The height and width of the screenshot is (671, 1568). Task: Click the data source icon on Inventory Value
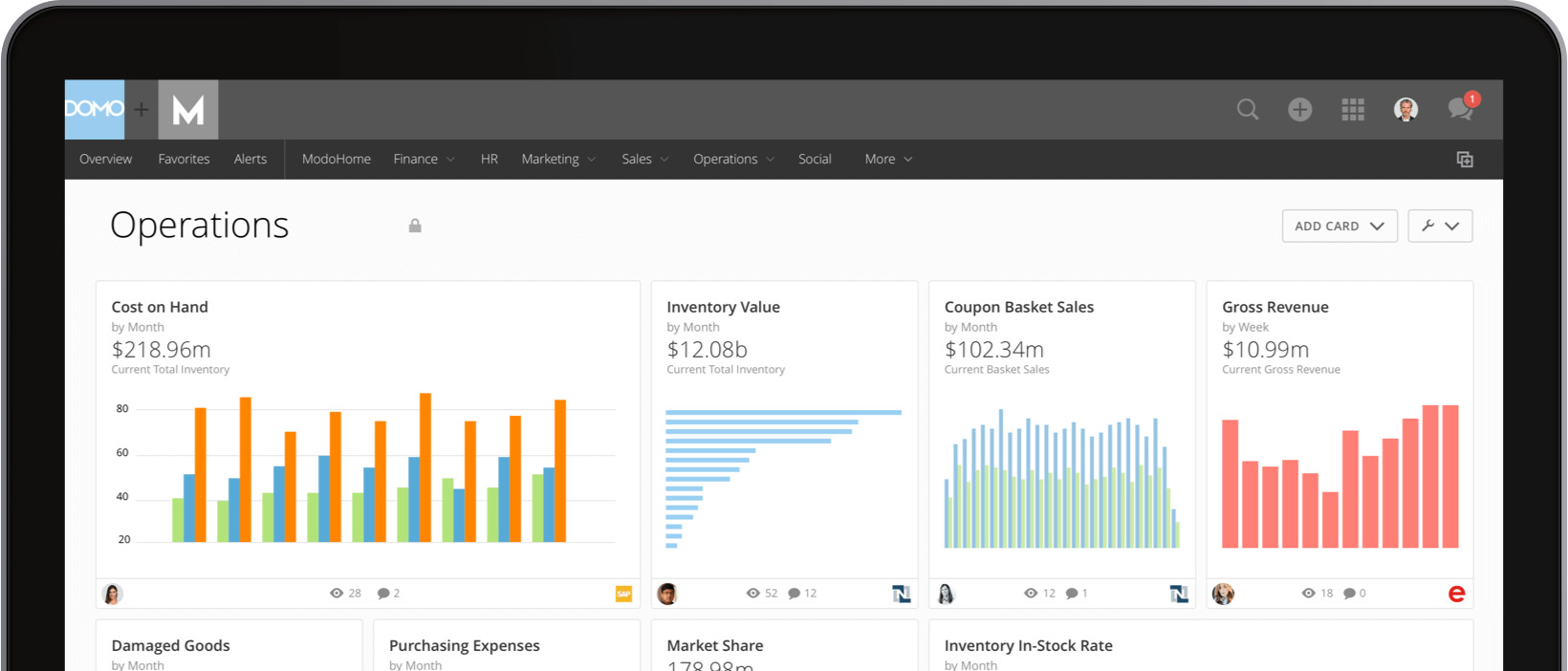click(x=901, y=594)
